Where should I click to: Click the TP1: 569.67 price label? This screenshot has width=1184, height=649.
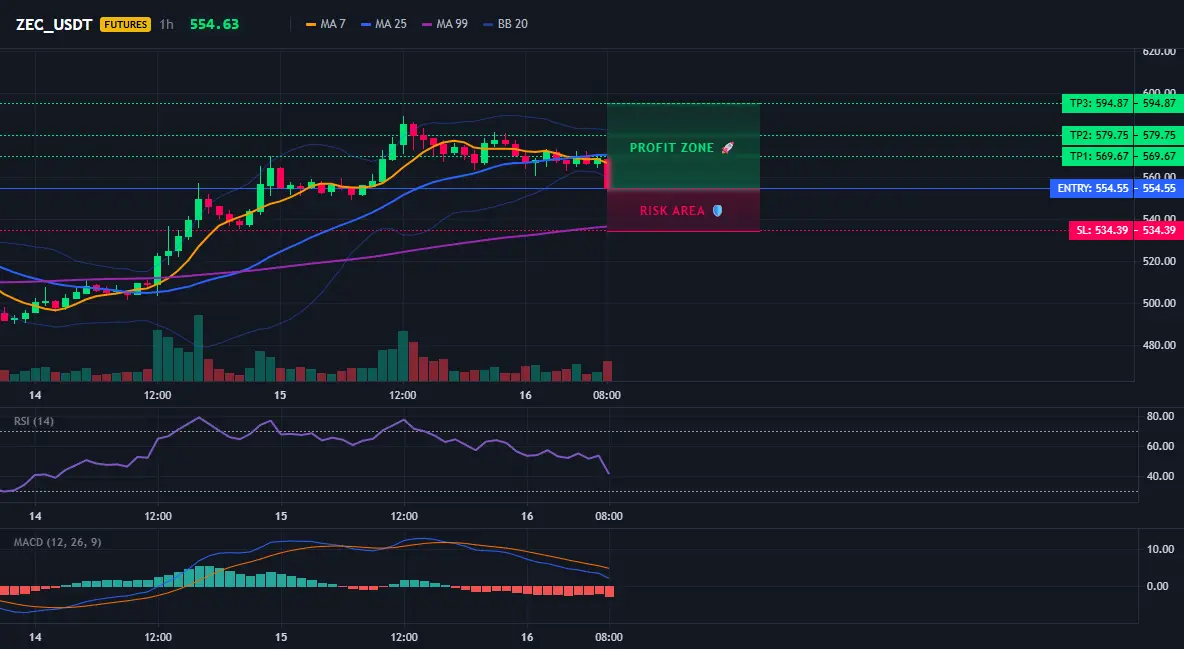tap(1097, 156)
